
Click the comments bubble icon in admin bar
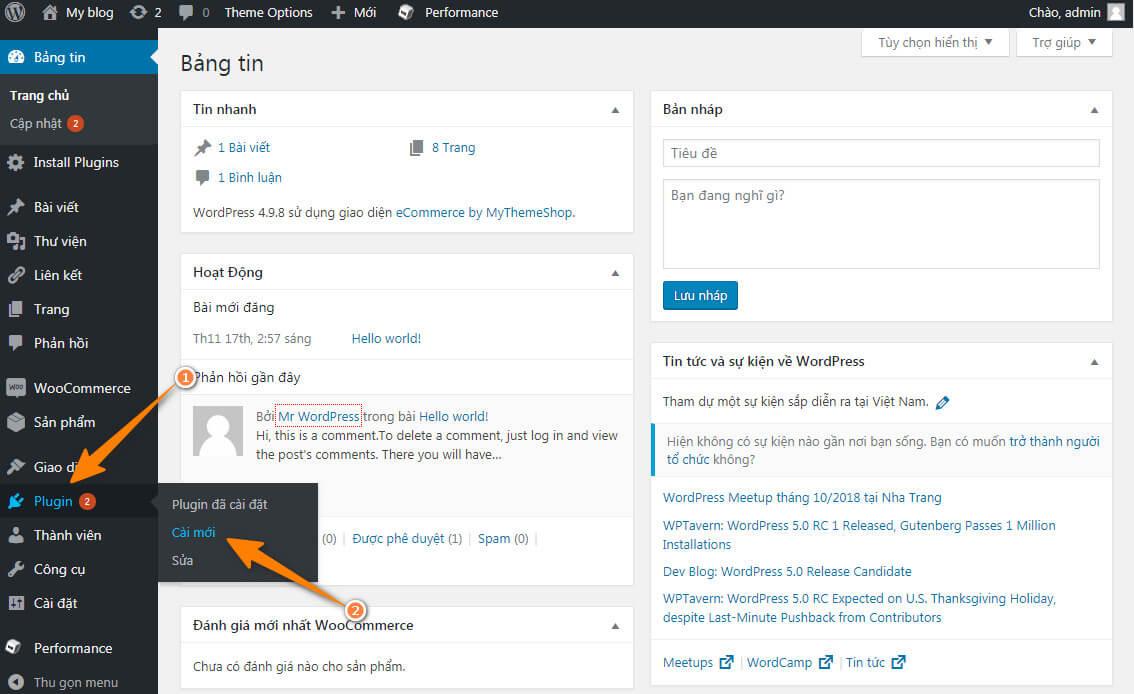186,13
